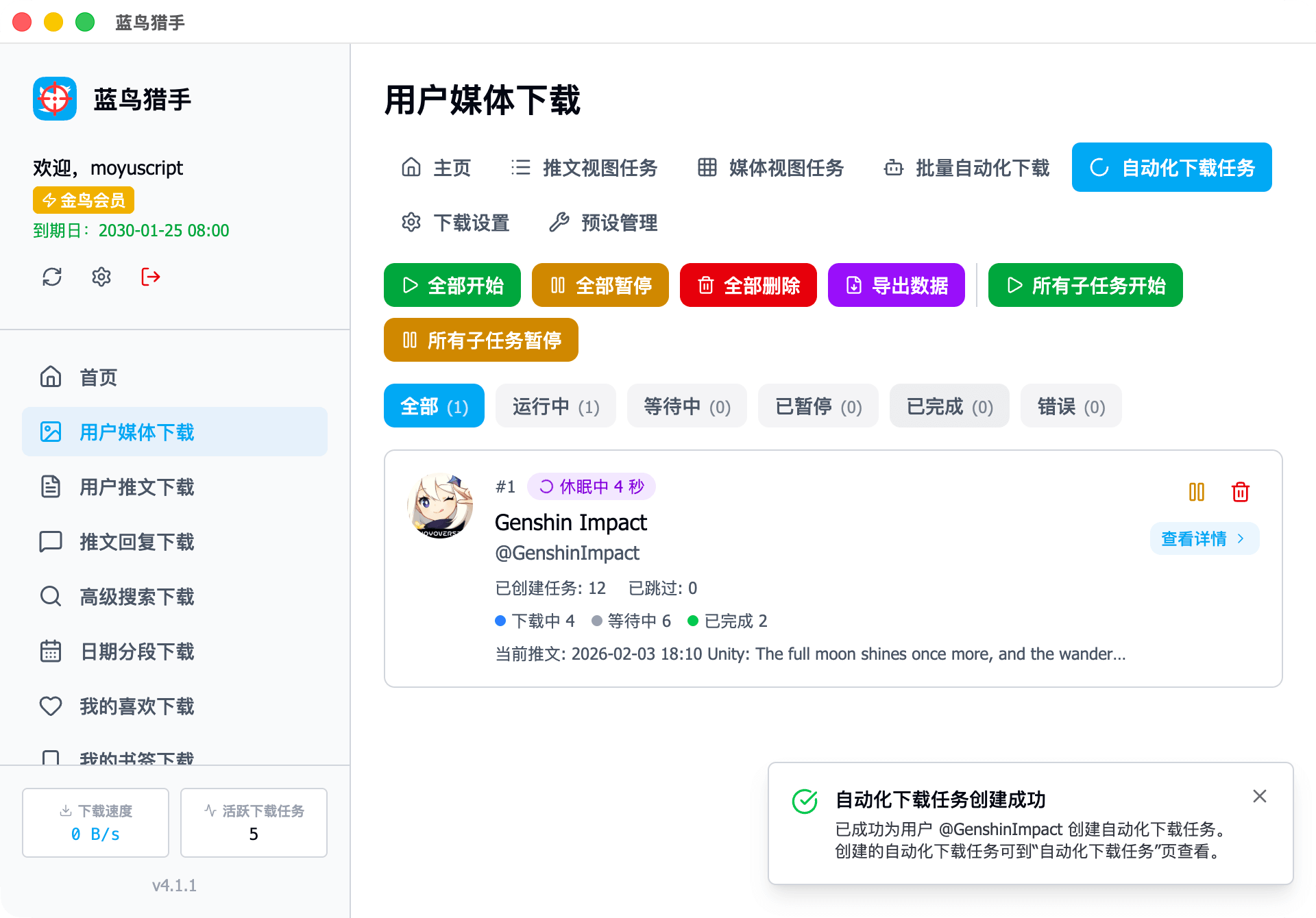
Task: Open 高级搜索下载 in the sidebar
Action: [x=137, y=597]
